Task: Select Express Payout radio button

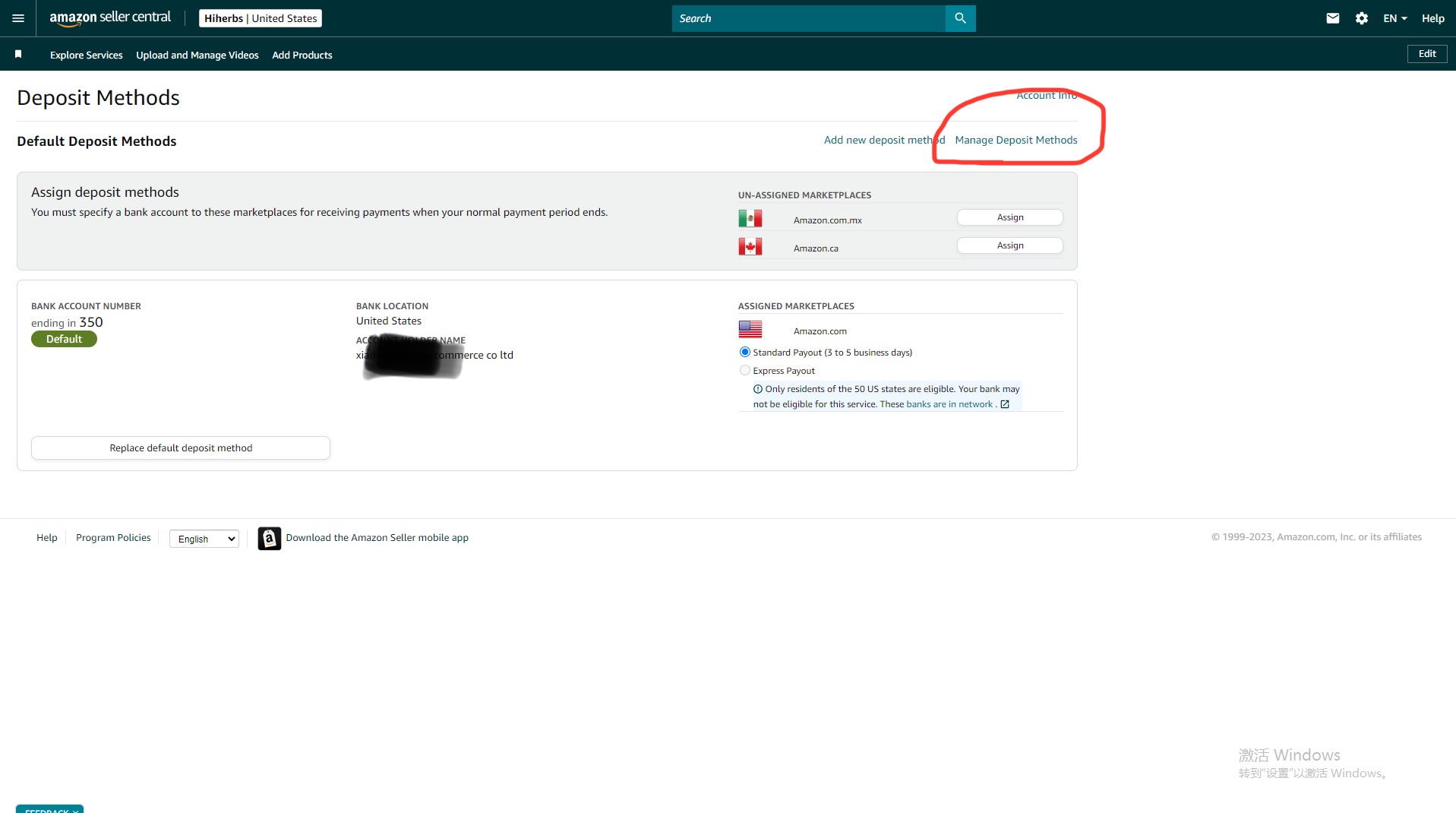Action: (x=744, y=370)
